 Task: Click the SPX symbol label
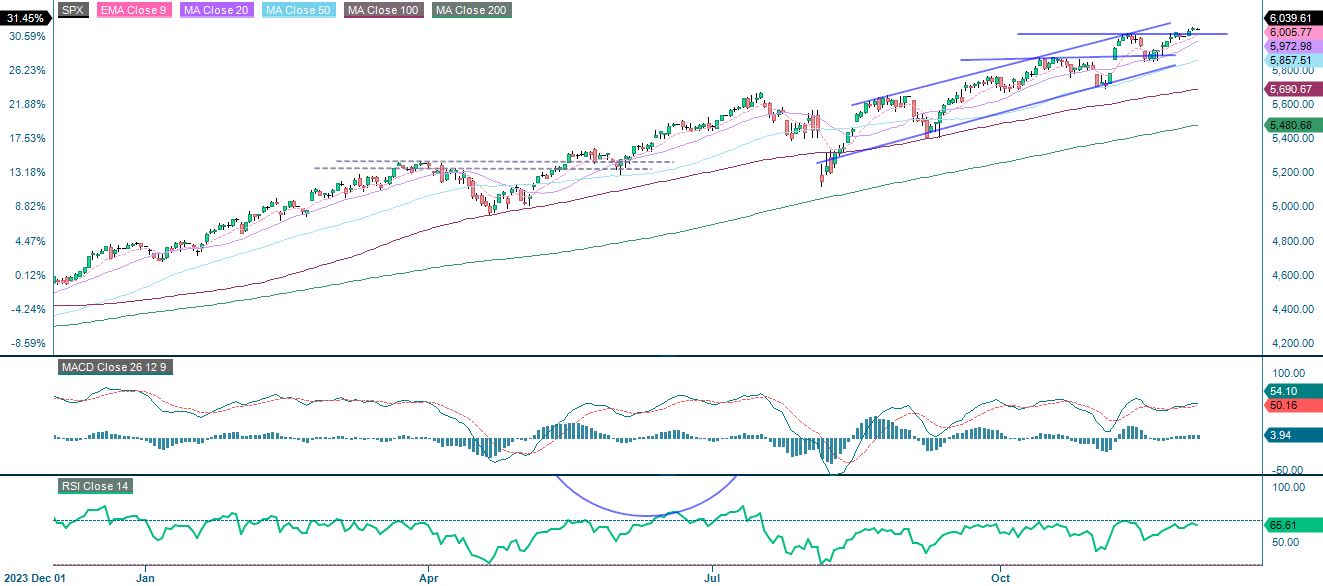72,10
